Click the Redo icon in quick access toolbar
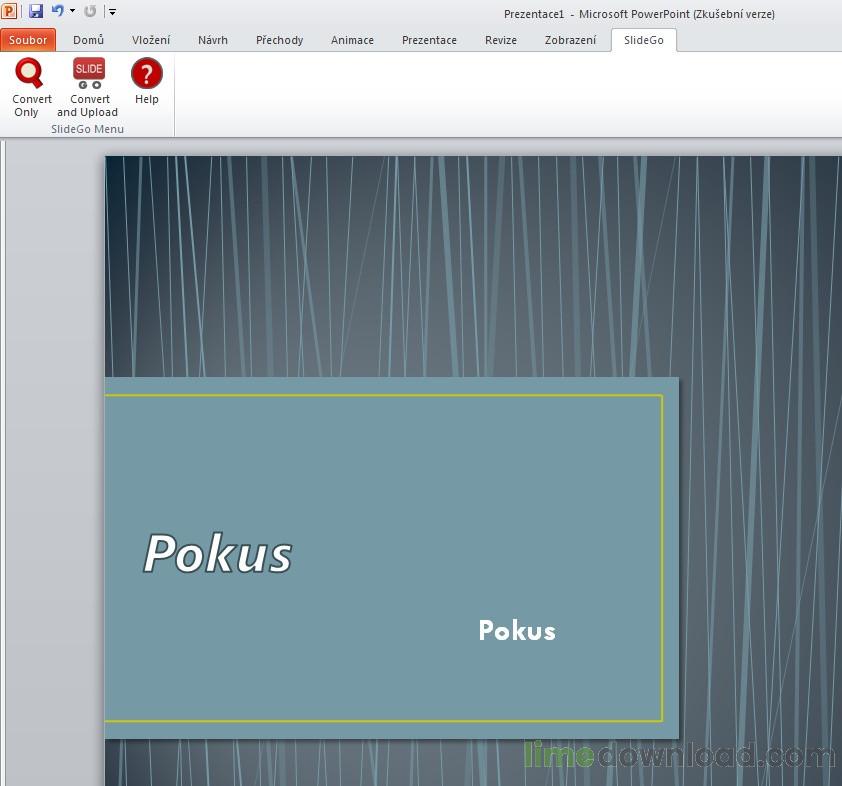The height and width of the screenshot is (786, 842). click(90, 11)
